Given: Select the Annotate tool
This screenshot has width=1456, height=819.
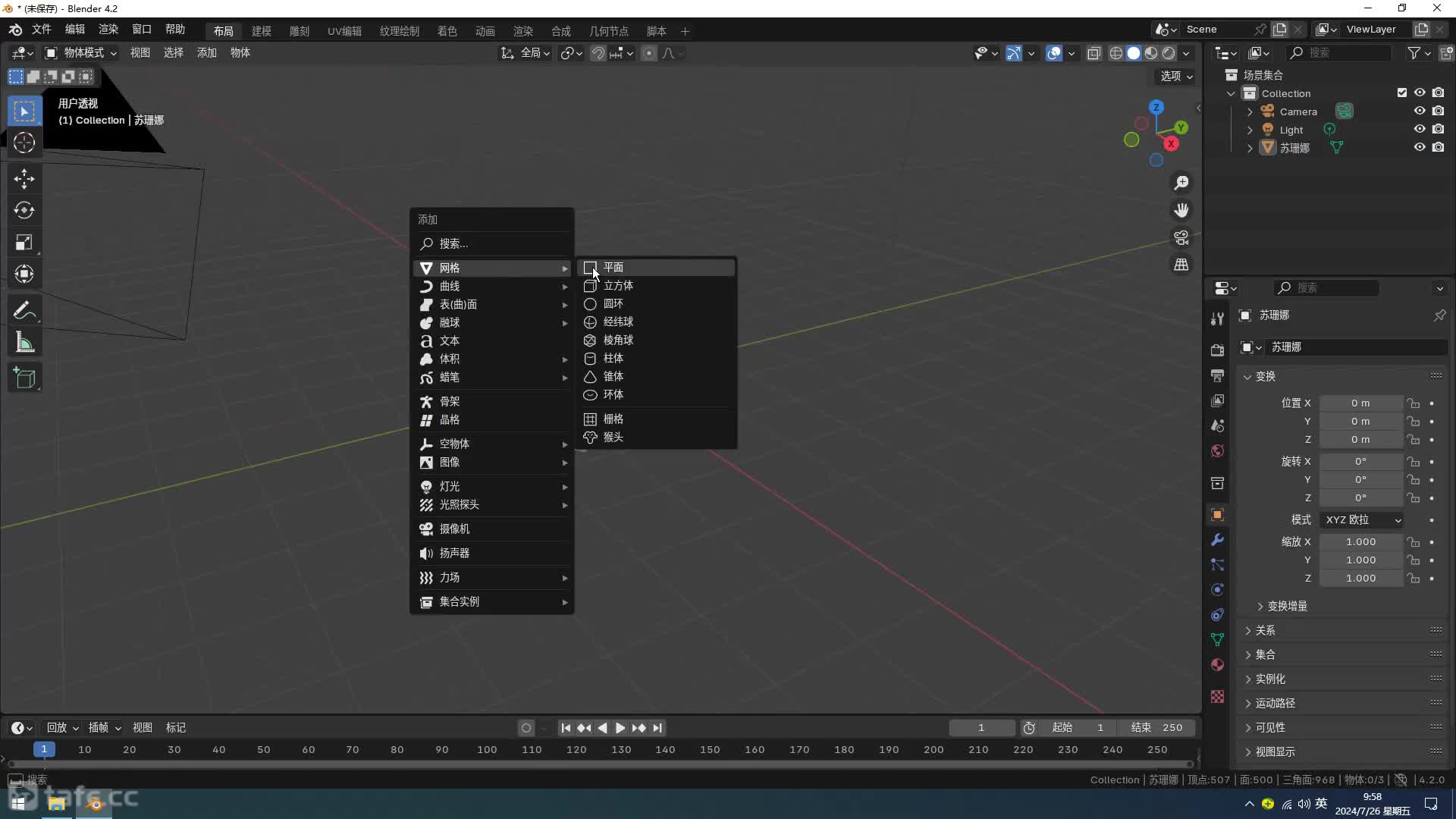Looking at the screenshot, I should [24, 310].
